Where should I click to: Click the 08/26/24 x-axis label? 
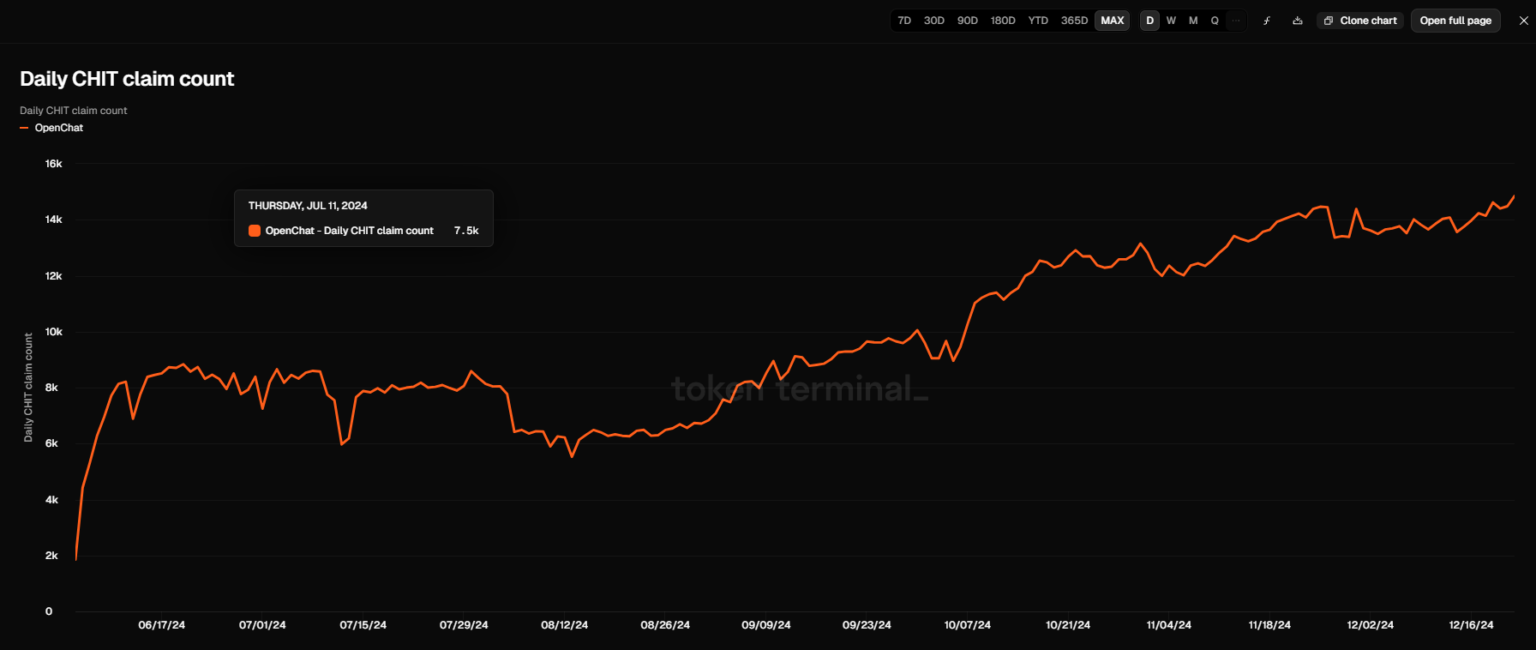[665, 625]
